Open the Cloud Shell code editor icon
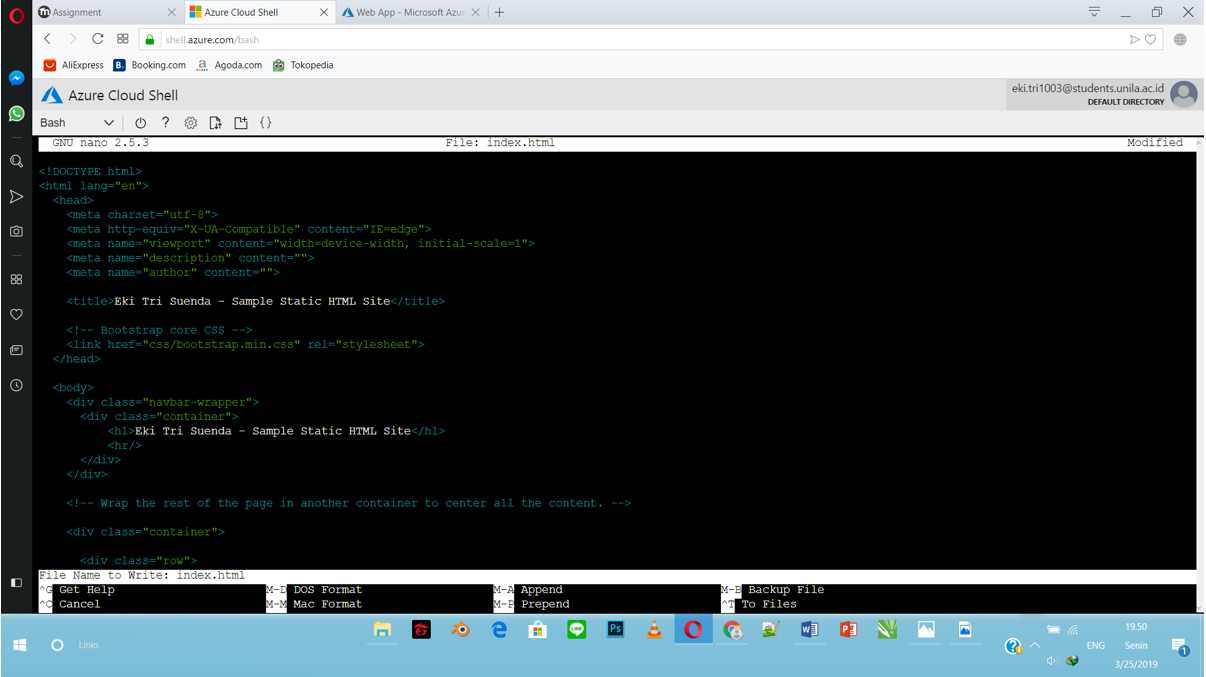 266,122
